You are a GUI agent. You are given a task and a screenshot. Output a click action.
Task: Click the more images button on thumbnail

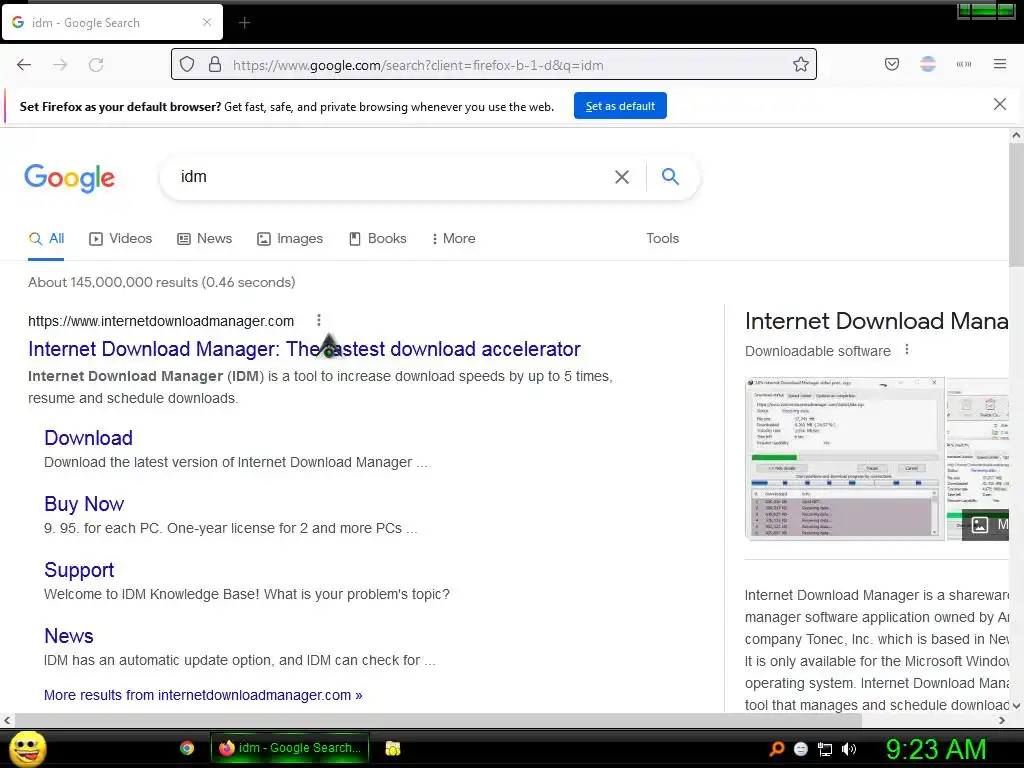point(986,524)
